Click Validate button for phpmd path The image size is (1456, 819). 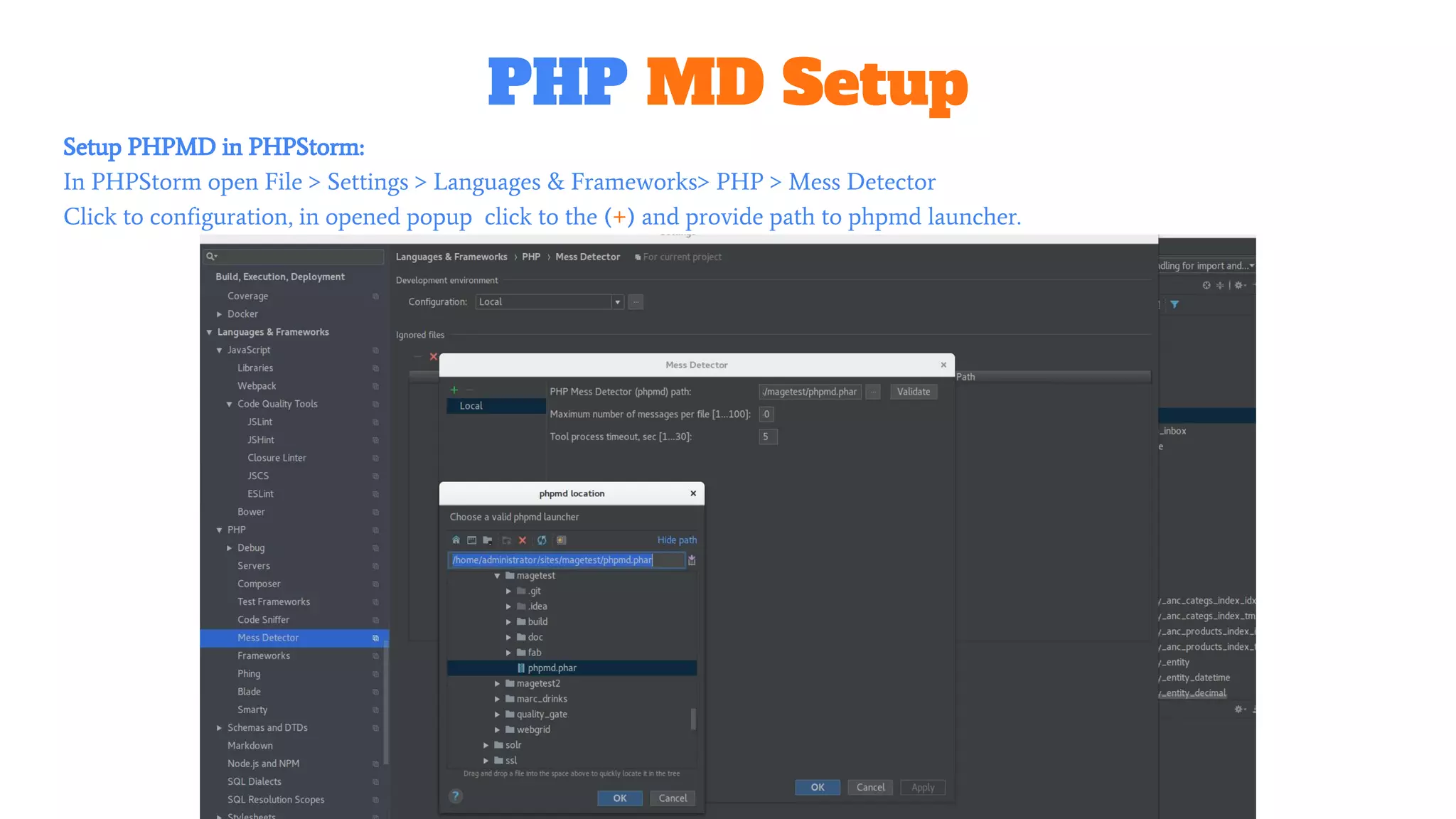[914, 392]
